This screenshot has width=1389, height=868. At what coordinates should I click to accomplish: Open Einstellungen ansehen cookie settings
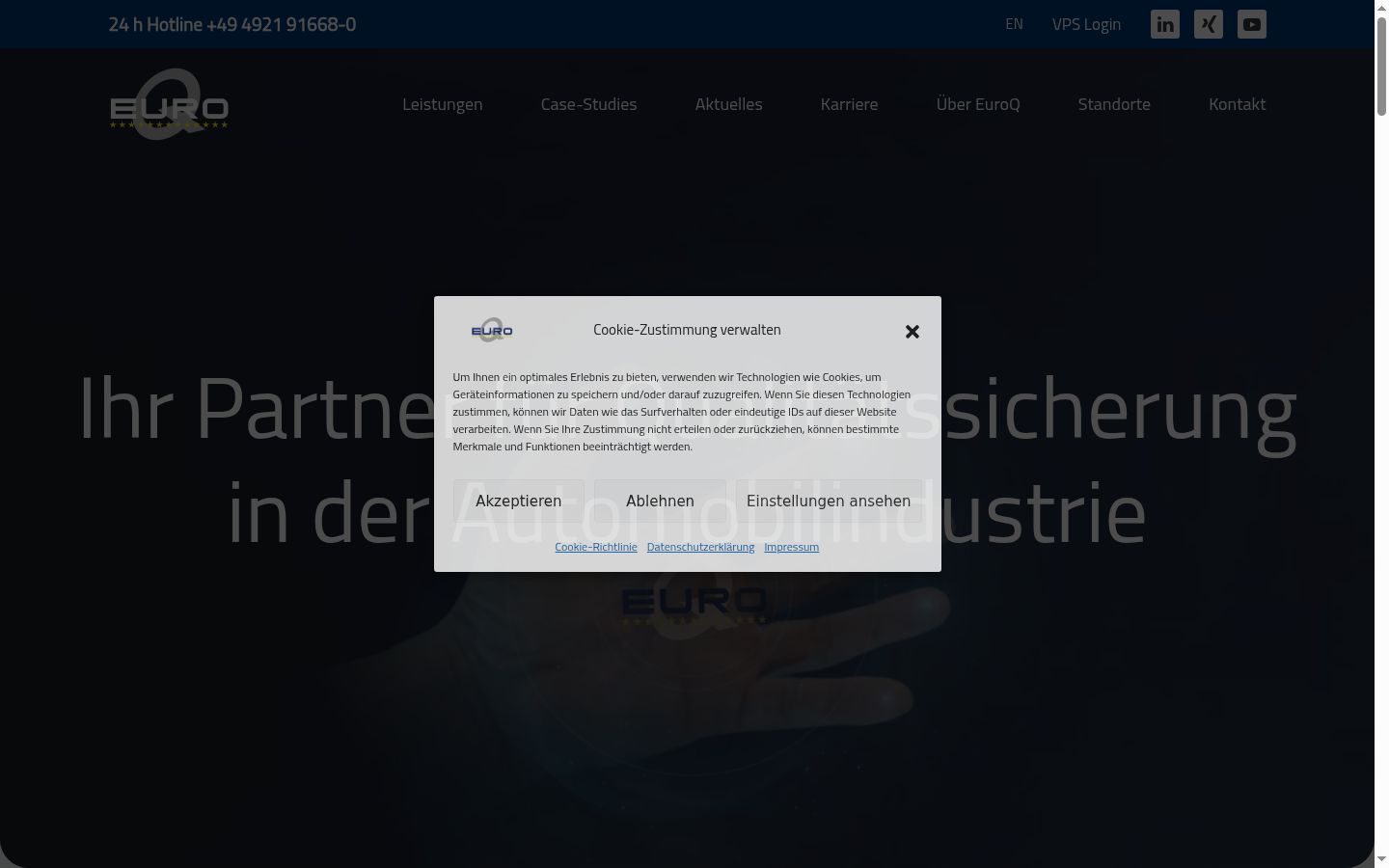click(x=829, y=501)
